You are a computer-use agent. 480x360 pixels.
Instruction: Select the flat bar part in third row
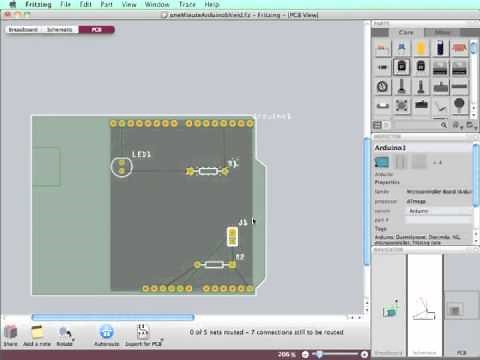(459, 87)
